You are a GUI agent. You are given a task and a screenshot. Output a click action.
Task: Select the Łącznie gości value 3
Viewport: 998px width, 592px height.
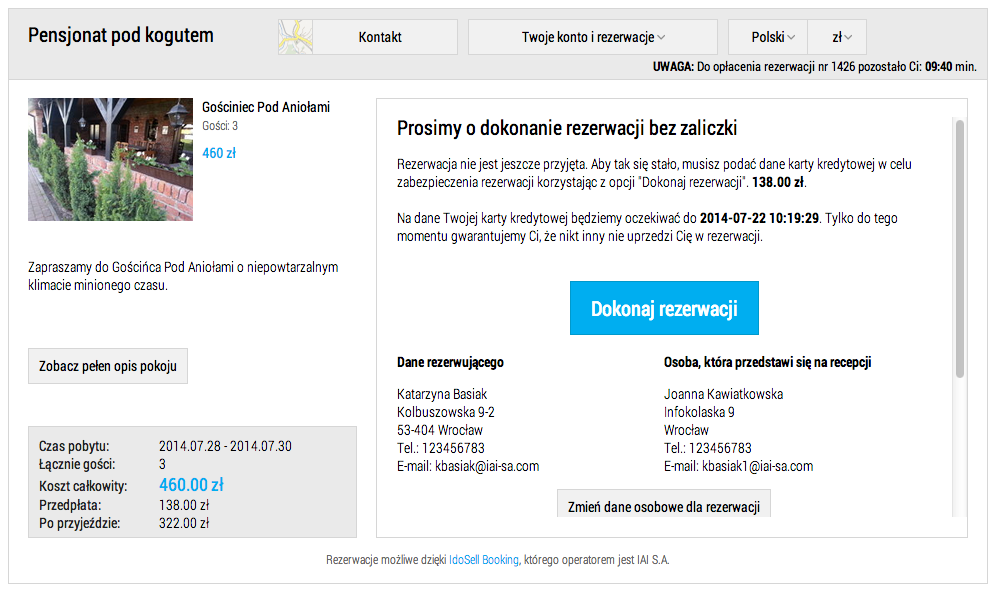click(x=162, y=464)
